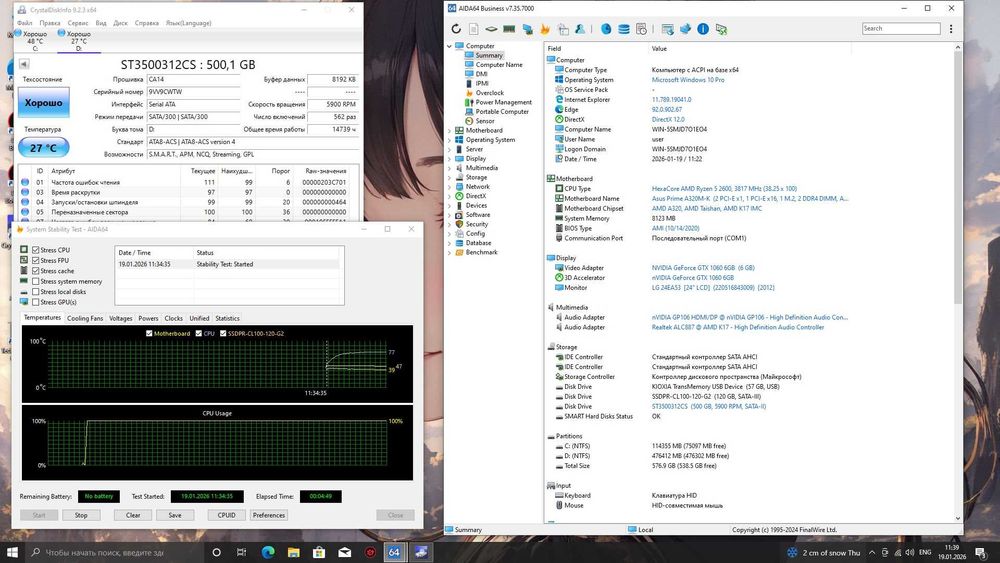Click the previous disk arrow in CrystalDiskInfo
This screenshot has height=563, width=1000.
(24, 64)
